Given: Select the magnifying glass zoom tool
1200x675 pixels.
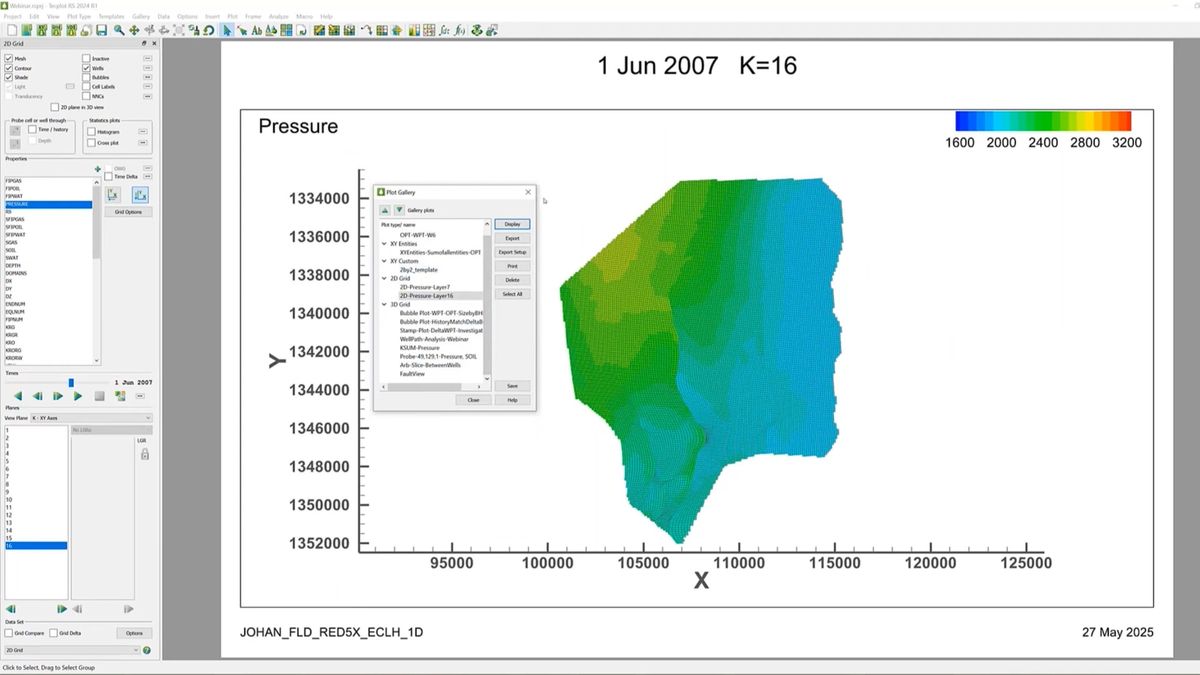Looking at the screenshot, I should 117,30.
